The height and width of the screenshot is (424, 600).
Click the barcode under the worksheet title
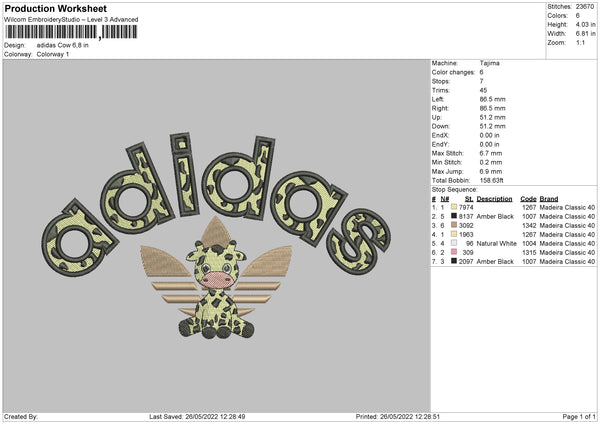point(71,32)
